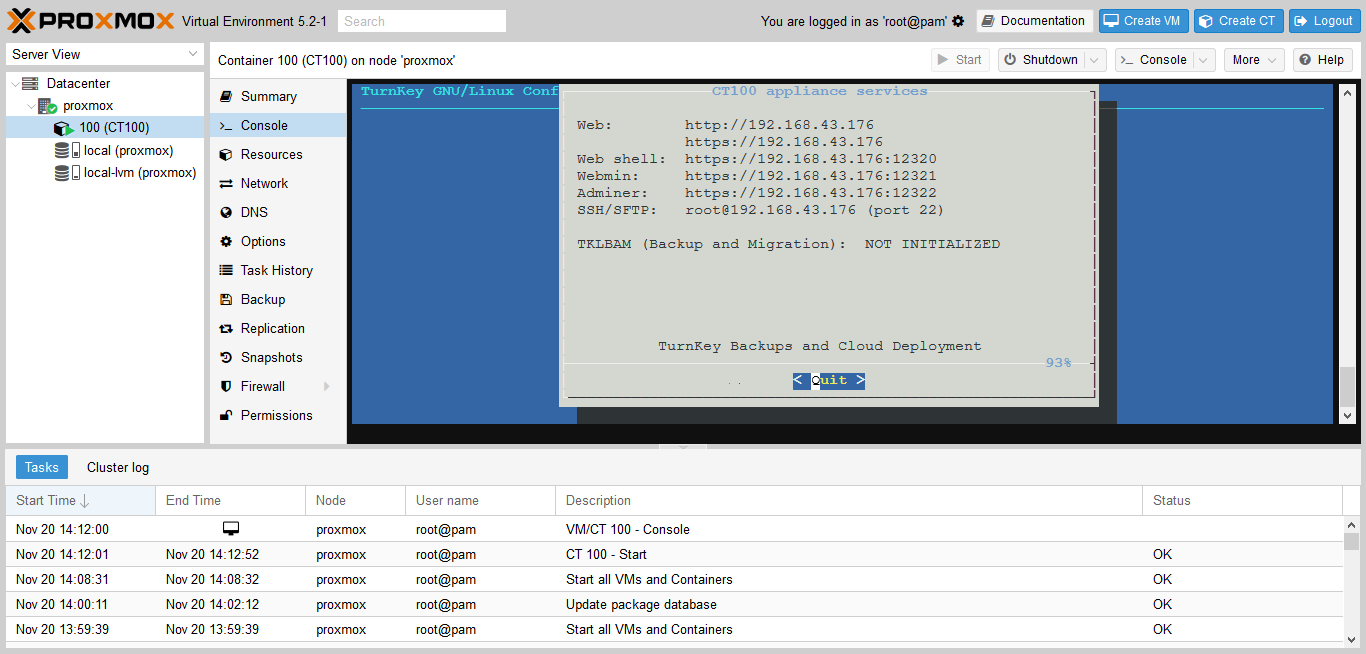This screenshot has width=1366, height=654.
Task: Open the Replication menu item
Action: pyautogui.click(x=278, y=329)
